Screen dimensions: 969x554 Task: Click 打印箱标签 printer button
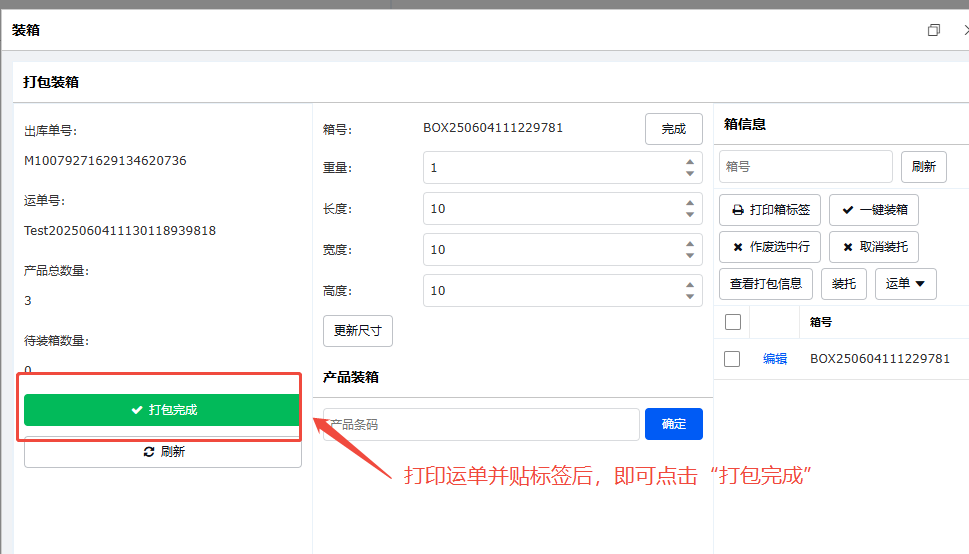[x=770, y=210]
